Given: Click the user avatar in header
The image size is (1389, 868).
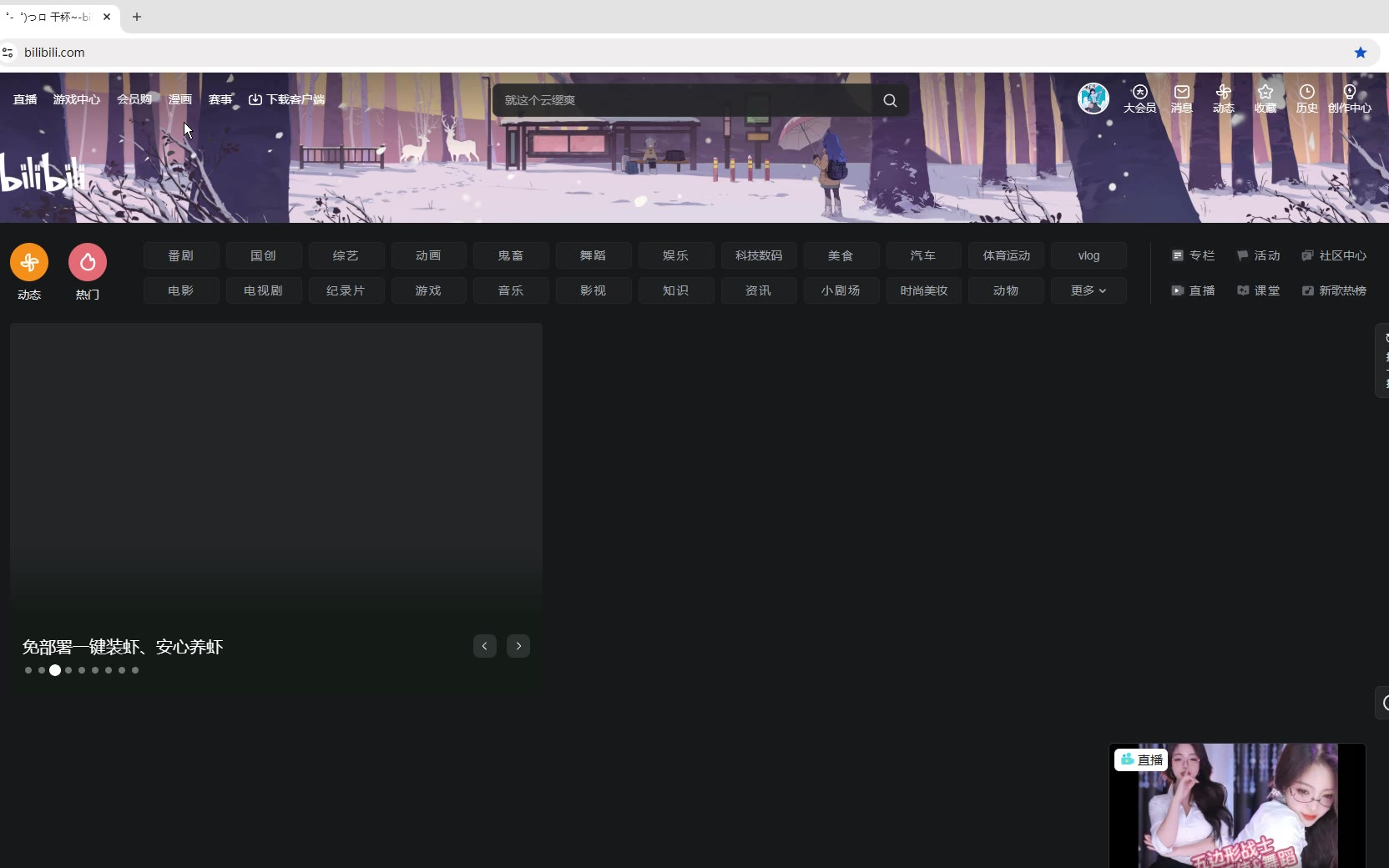Looking at the screenshot, I should pyautogui.click(x=1093, y=98).
